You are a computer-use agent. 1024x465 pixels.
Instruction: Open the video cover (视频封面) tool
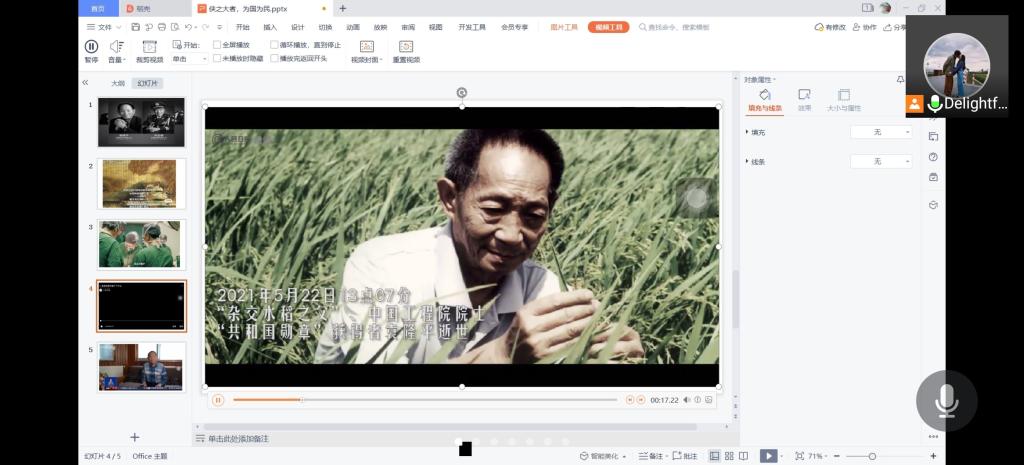pos(366,46)
